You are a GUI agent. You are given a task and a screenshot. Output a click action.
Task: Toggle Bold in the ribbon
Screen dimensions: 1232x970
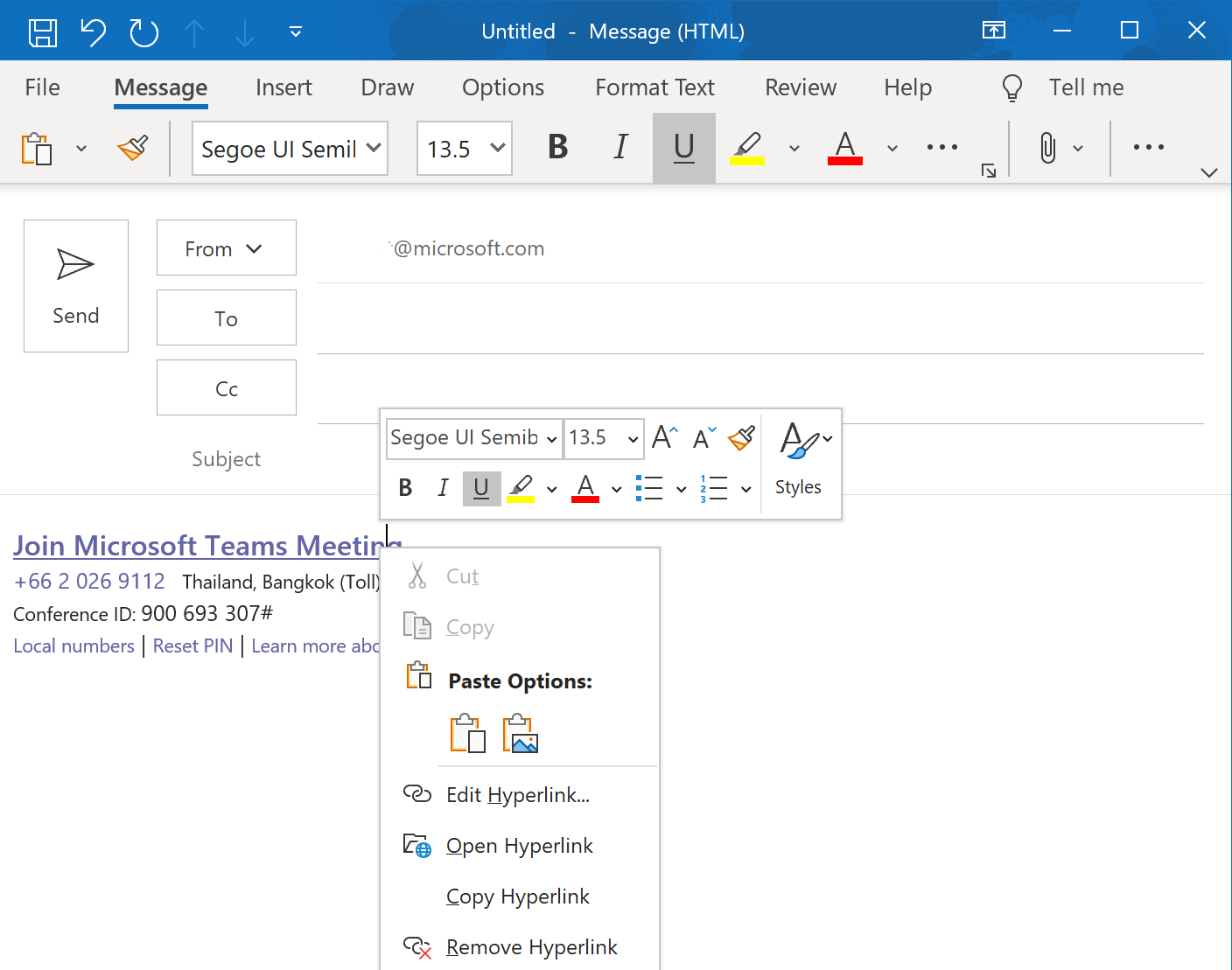click(558, 148)
